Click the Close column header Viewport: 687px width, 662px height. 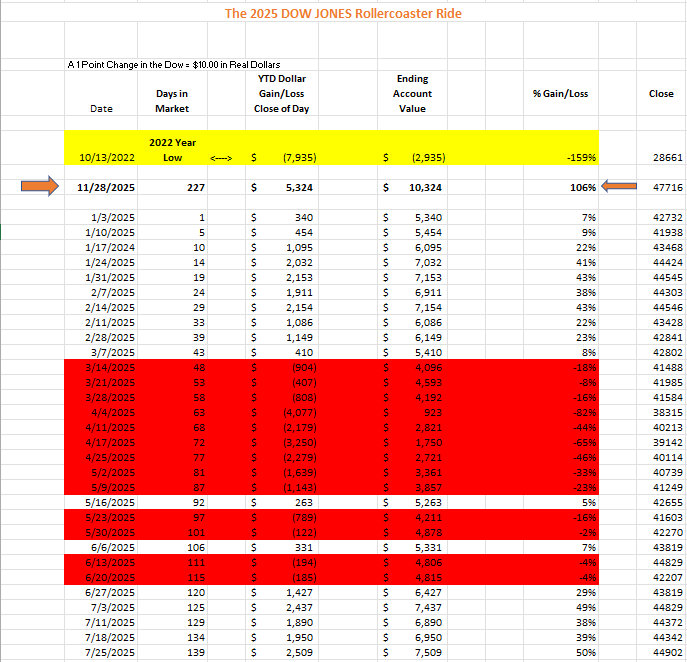pyautogui.click(x=660, y=93)
